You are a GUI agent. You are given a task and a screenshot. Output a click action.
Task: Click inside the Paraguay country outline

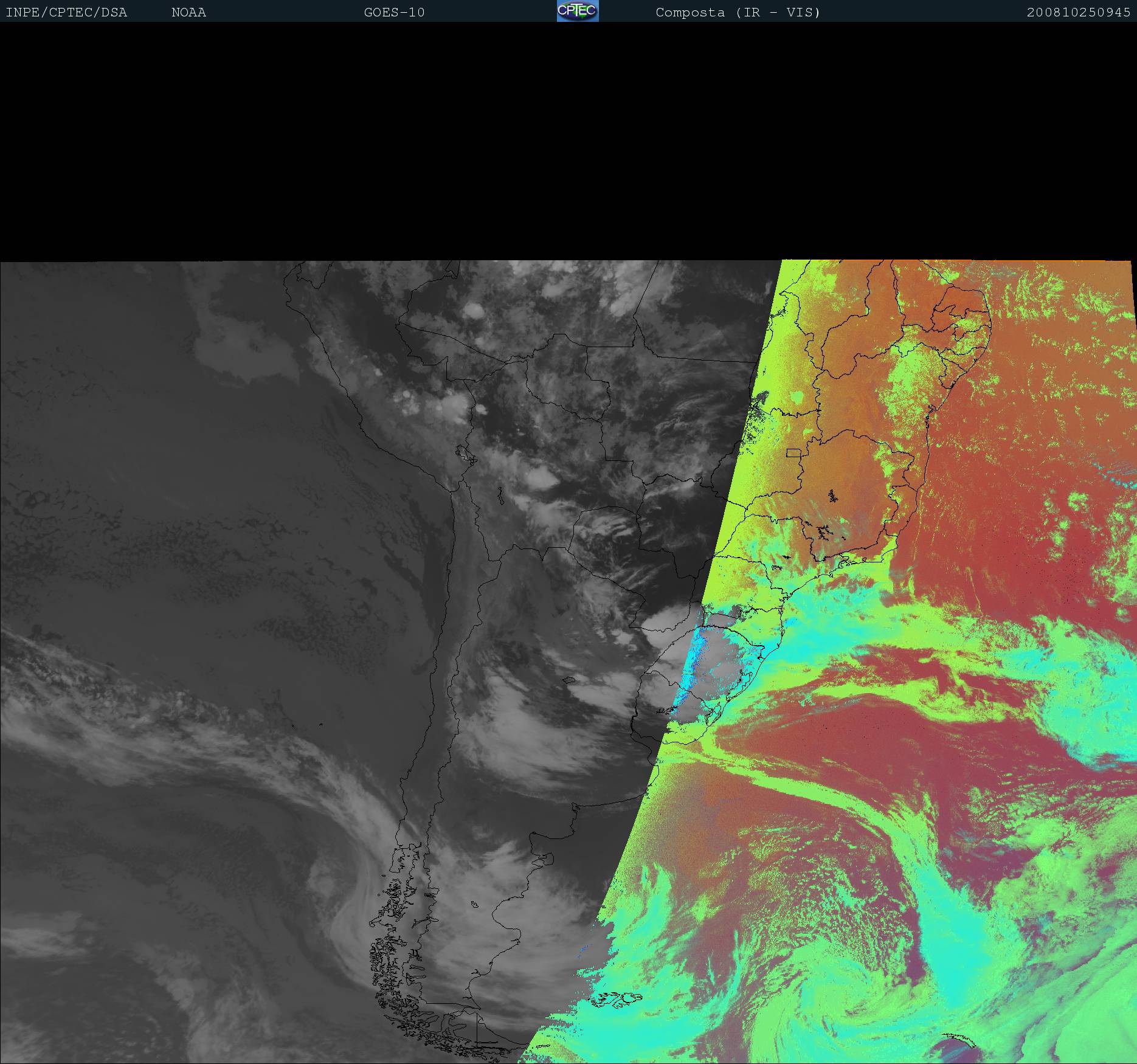point(608,535)
